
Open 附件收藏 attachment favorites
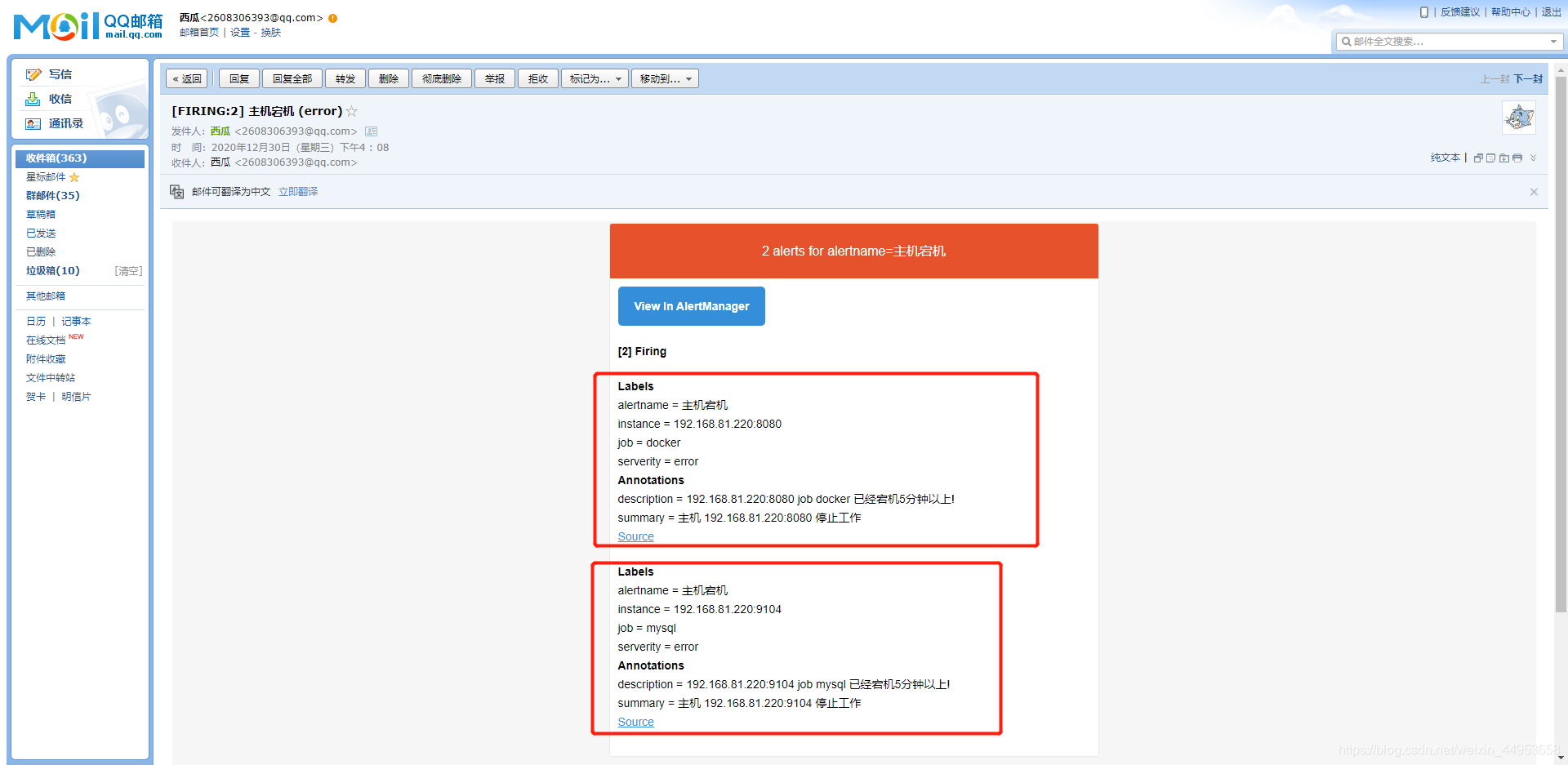(x=46, y=359)
